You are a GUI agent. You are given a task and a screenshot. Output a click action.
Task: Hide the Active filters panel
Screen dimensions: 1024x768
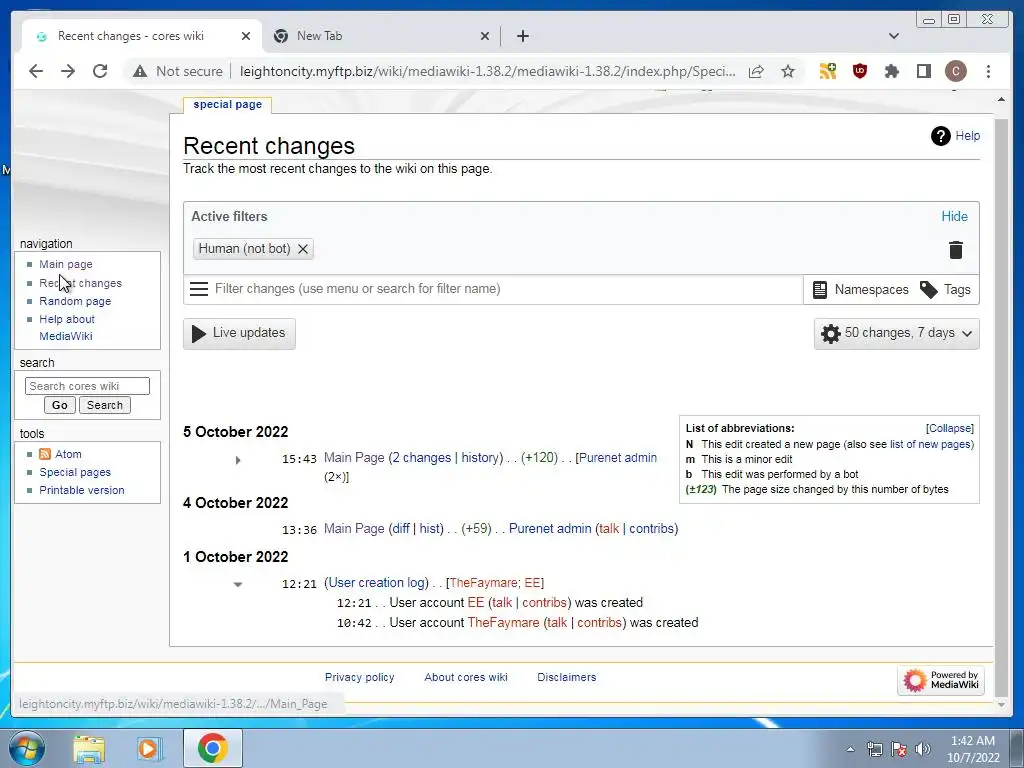[x=954, y=216]
